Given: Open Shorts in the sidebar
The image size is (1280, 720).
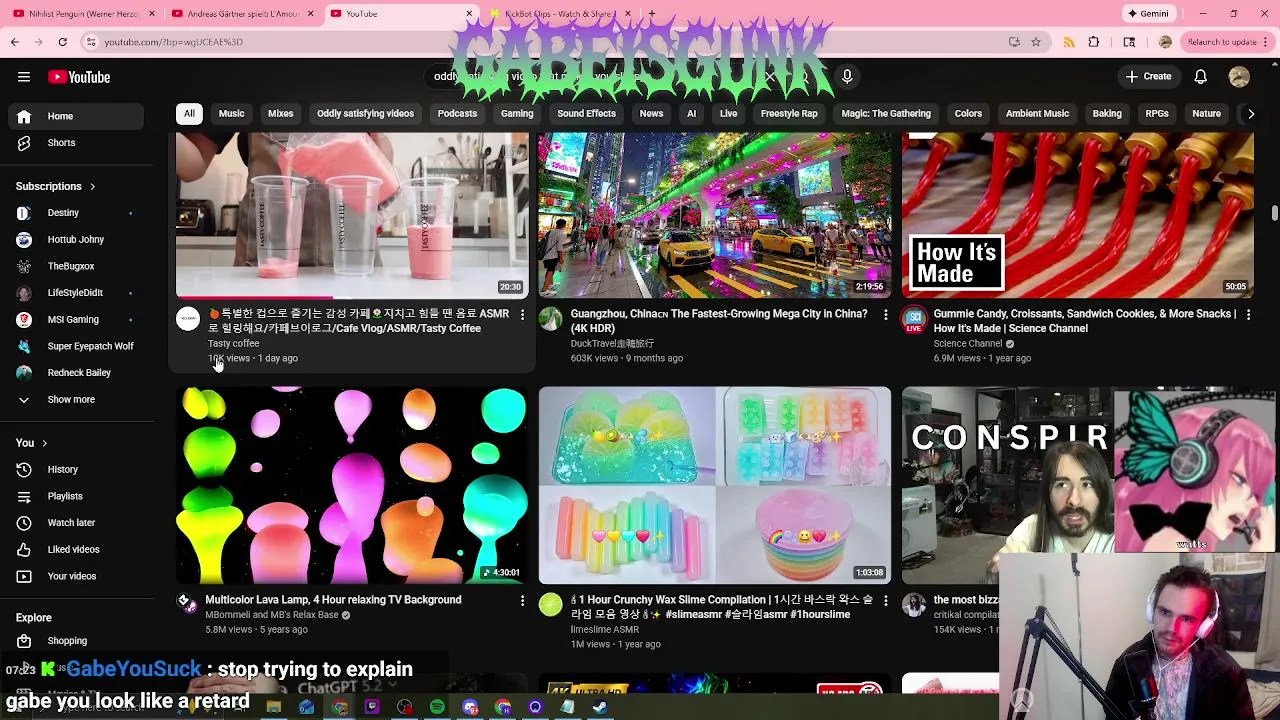Looking at the screenshot, I should pos(76,143).
